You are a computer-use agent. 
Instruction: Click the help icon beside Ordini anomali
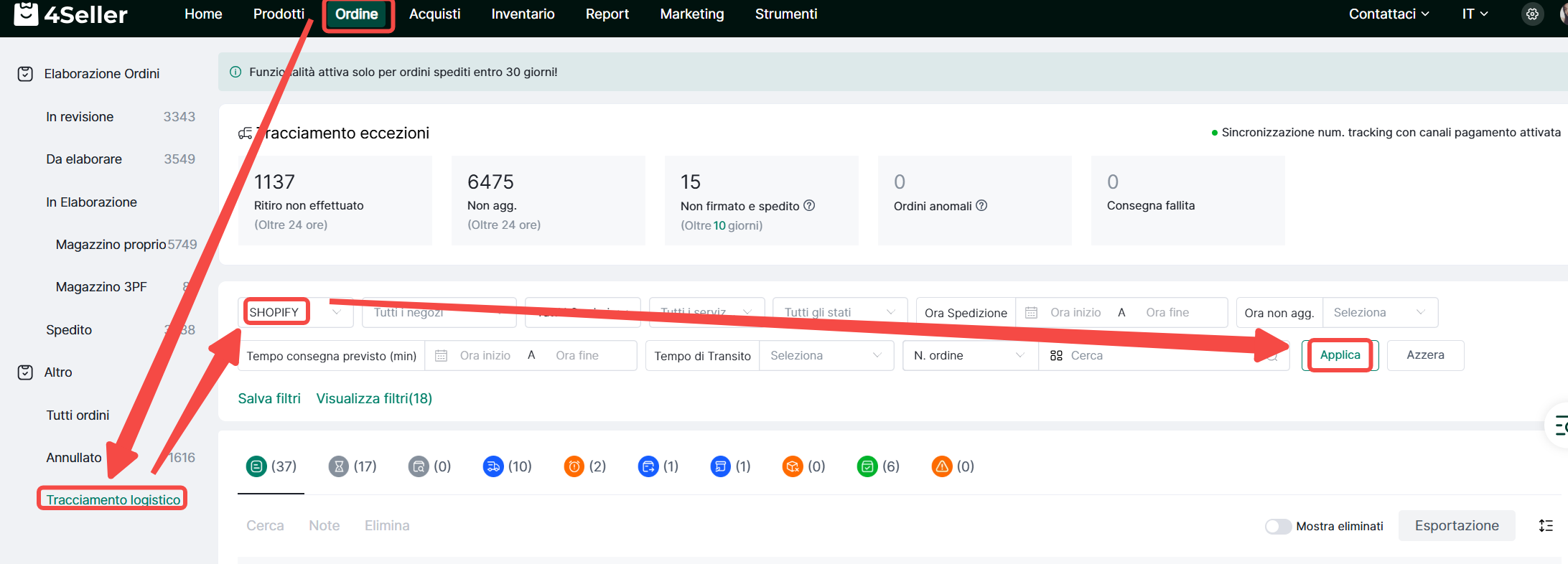point(981,206)
